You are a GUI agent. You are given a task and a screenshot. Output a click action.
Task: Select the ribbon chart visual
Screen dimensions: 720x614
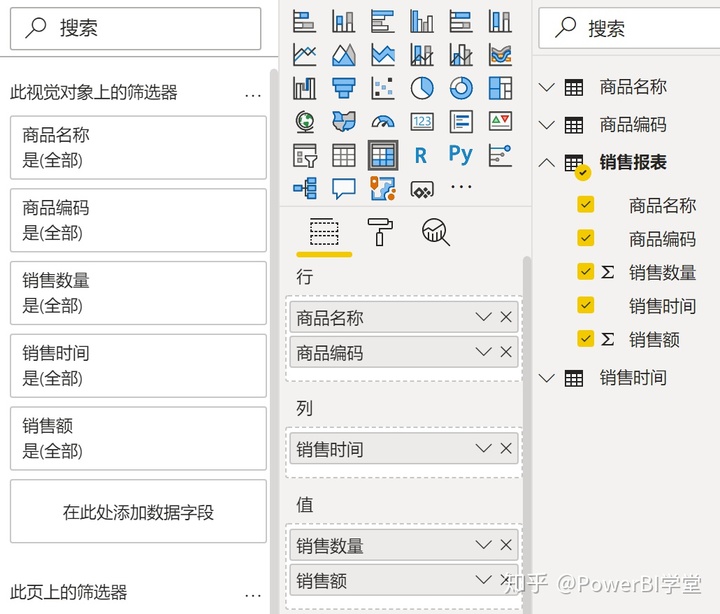[500, 55]
